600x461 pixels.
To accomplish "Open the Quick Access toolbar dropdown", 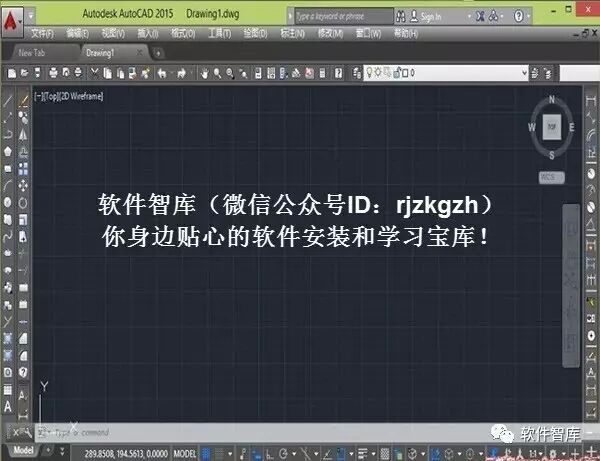I will tap(31, 16).
